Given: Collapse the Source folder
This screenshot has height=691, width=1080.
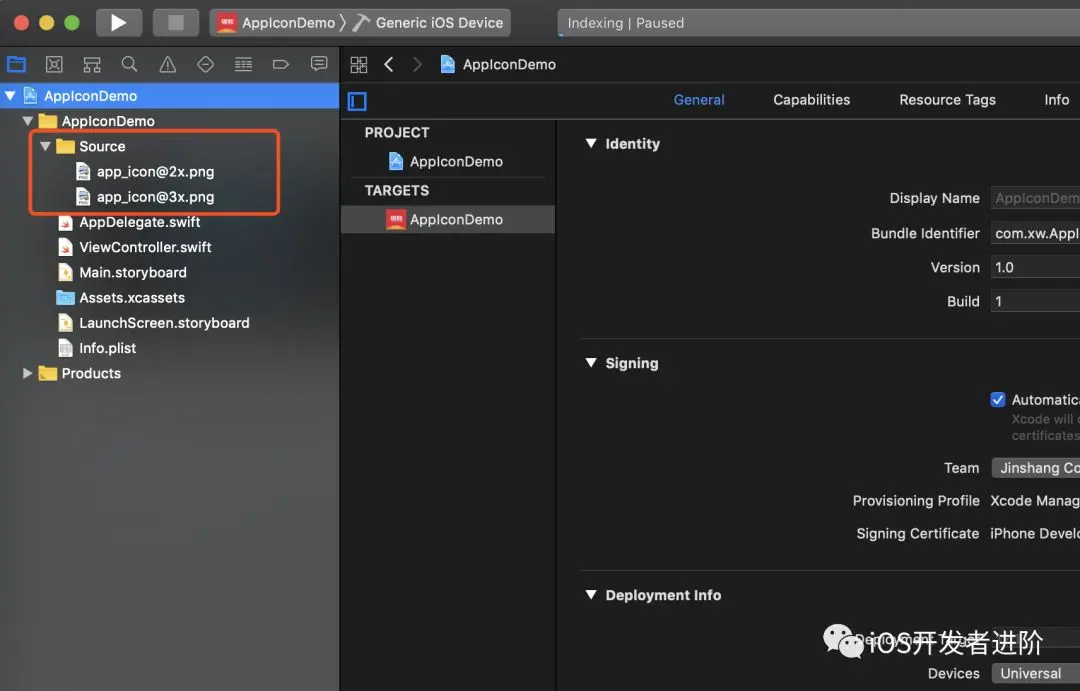Looking at the screenshot, I should click(x=45, y=146).
